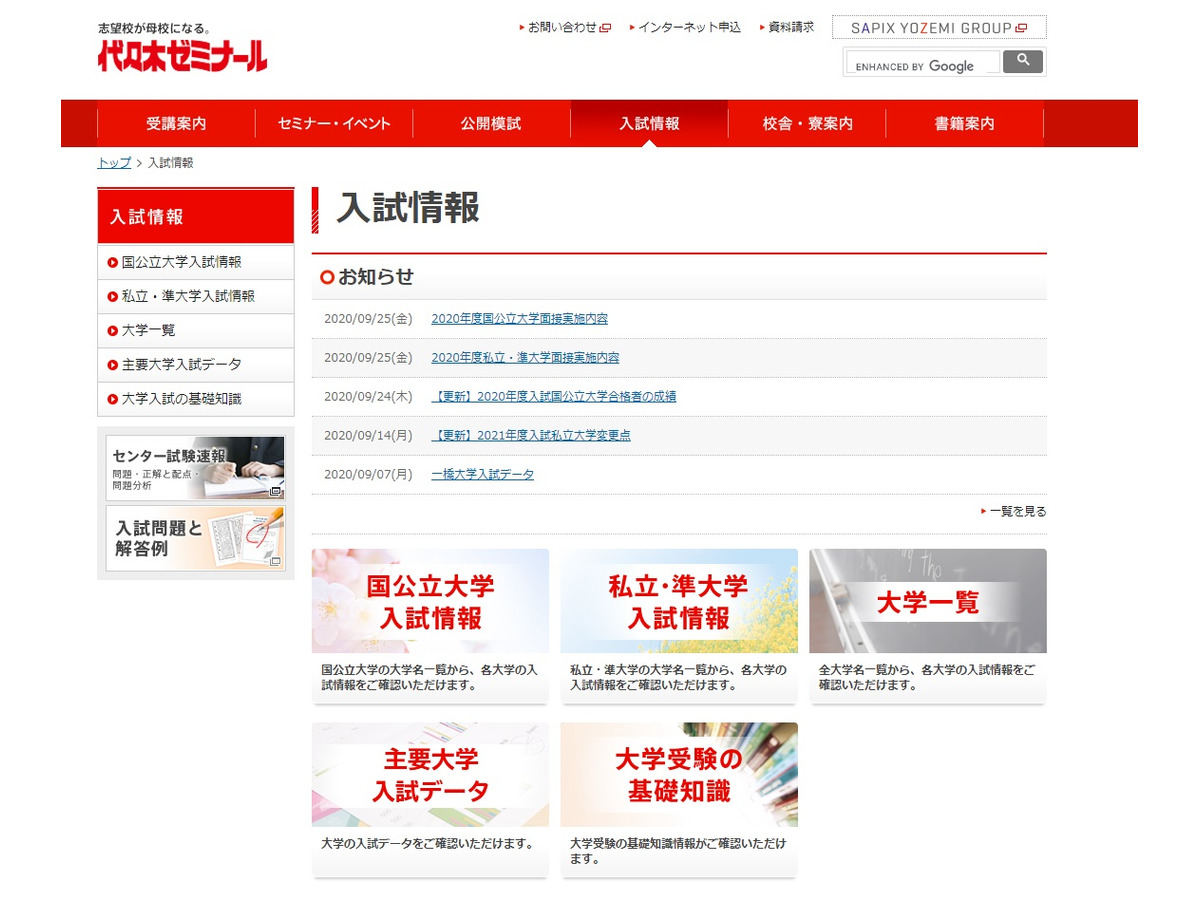
Task: Open インターネット申込 header link
Action: (x=685, y=28)
